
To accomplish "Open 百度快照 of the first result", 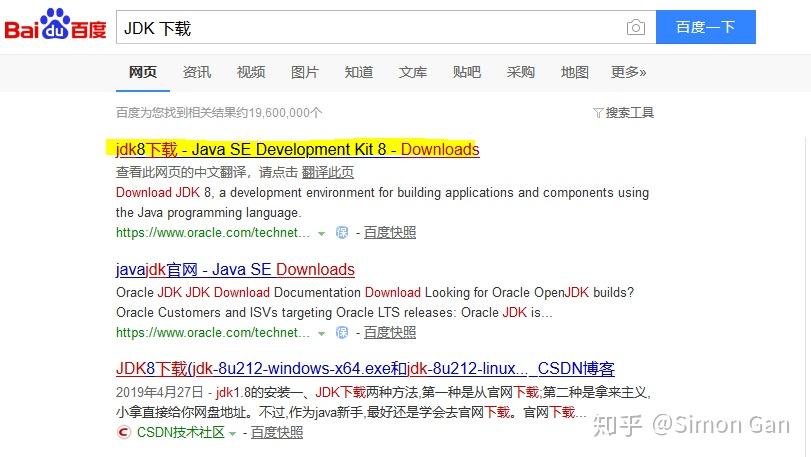I will pos(389,233).
